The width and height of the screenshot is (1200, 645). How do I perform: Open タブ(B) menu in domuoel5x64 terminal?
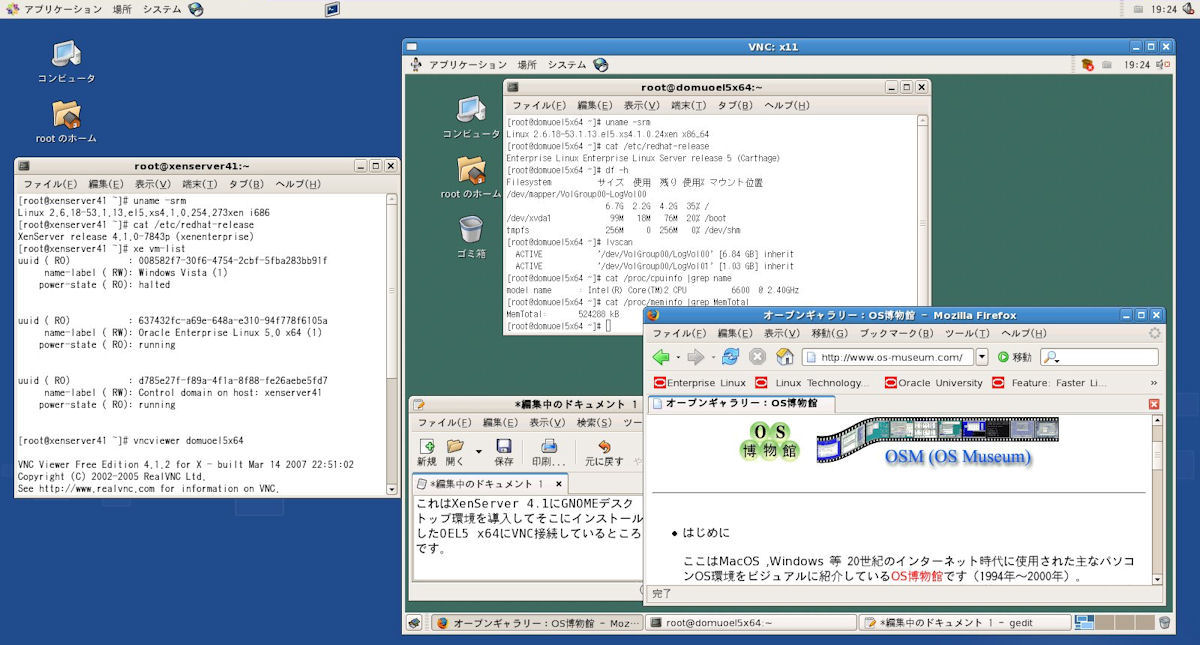(x=735, y=105)
